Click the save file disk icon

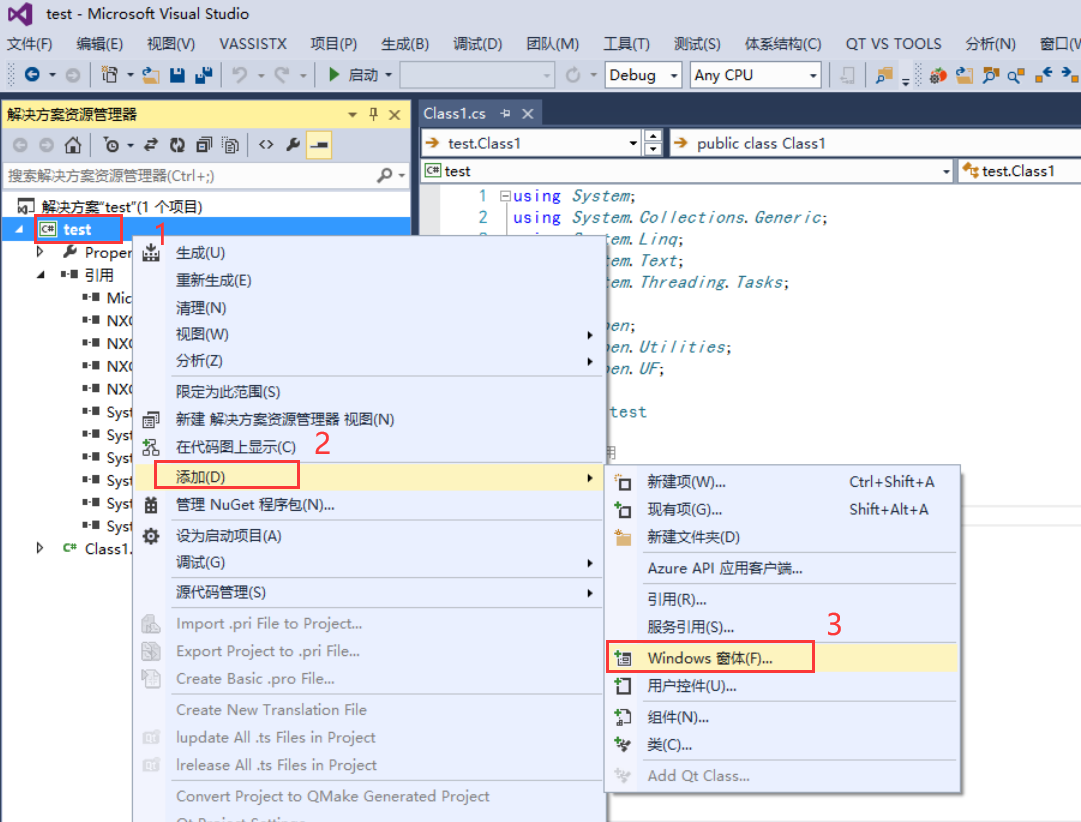click(x=177, y=74)
